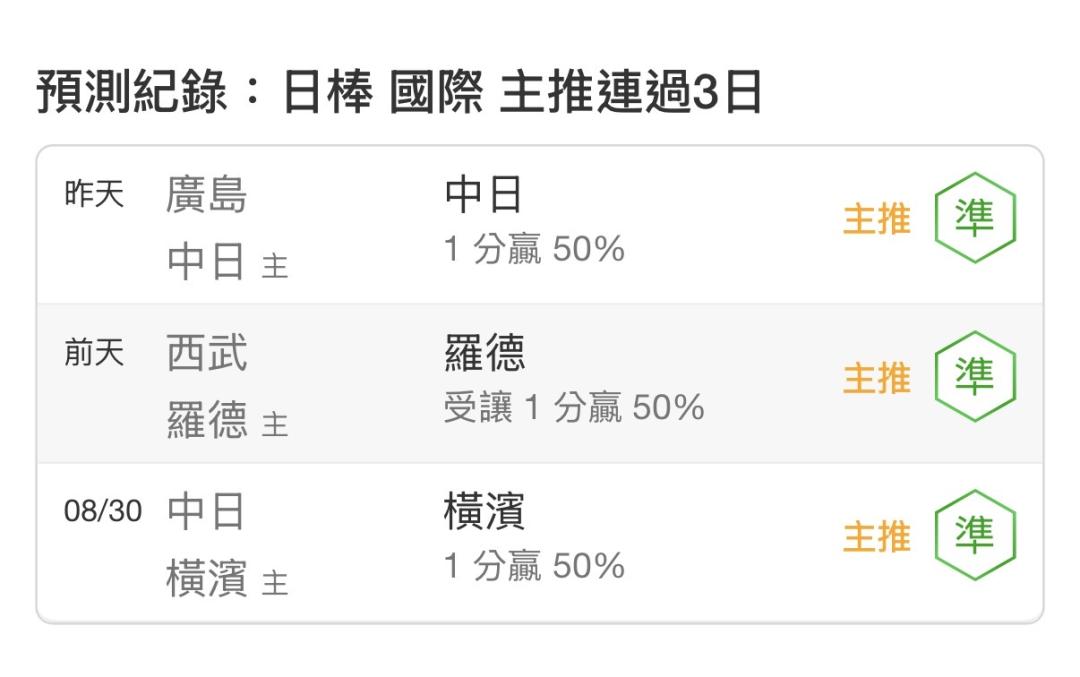Image resolution: width=1080 pixels, height=677 pixels.
Task: Click the 準 hexagon badge in 前天 row
Action: coord(975,376)
